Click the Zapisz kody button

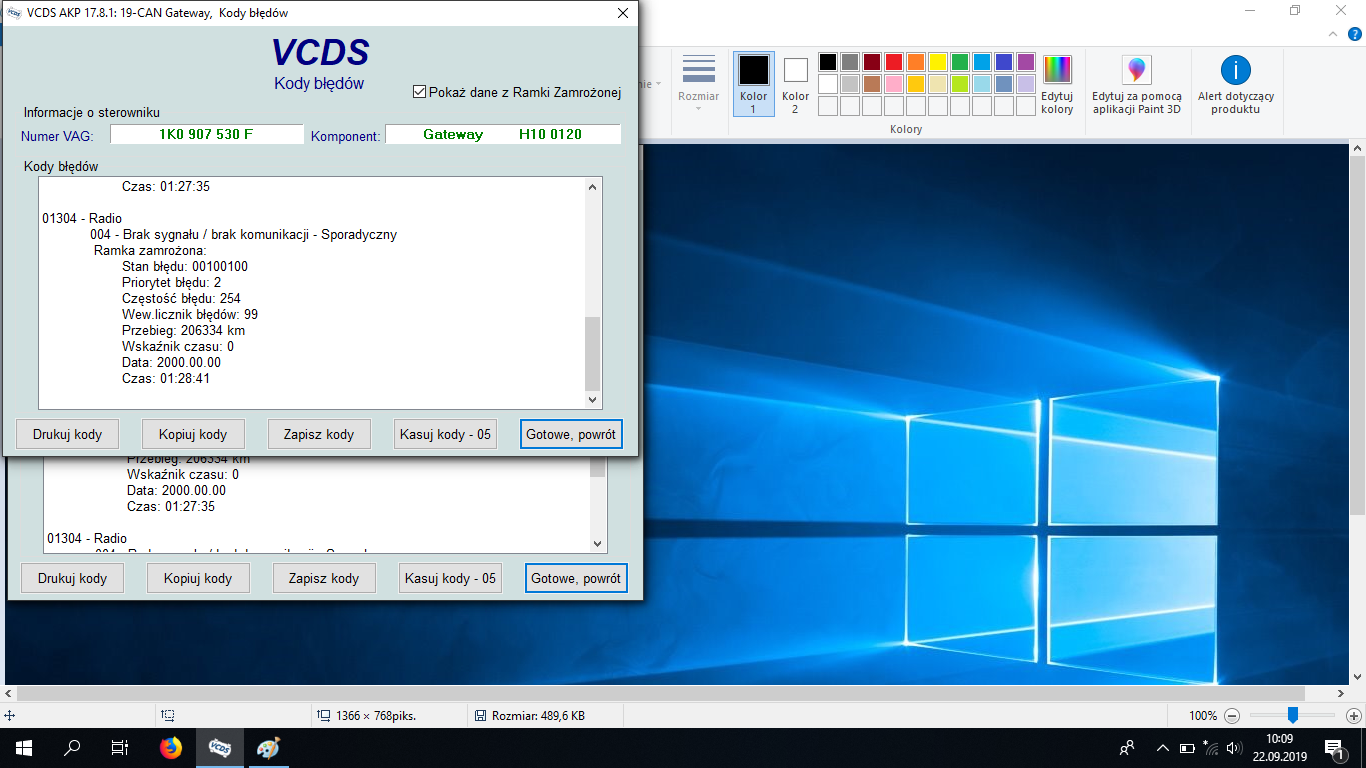(319, 434)
